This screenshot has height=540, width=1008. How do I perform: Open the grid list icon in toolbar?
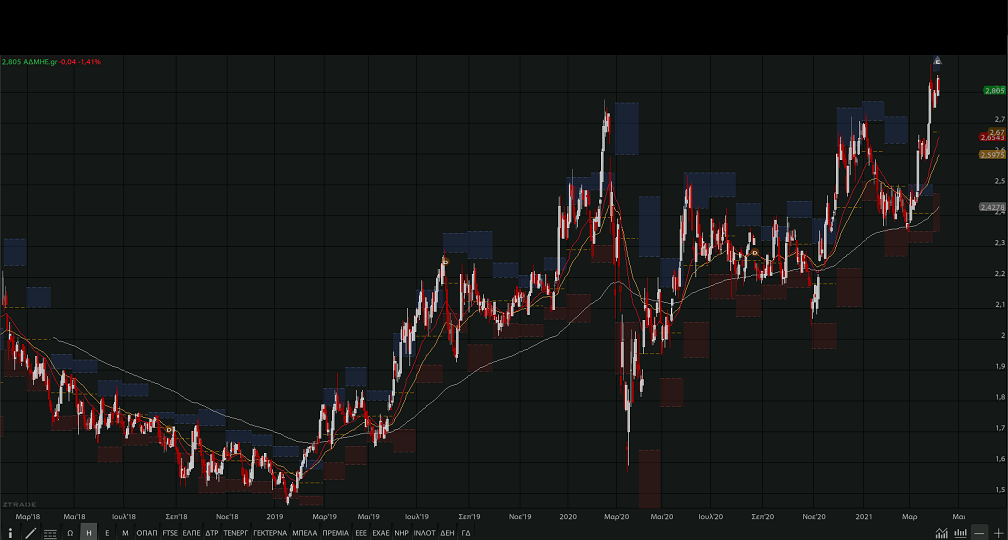point(50,533)
